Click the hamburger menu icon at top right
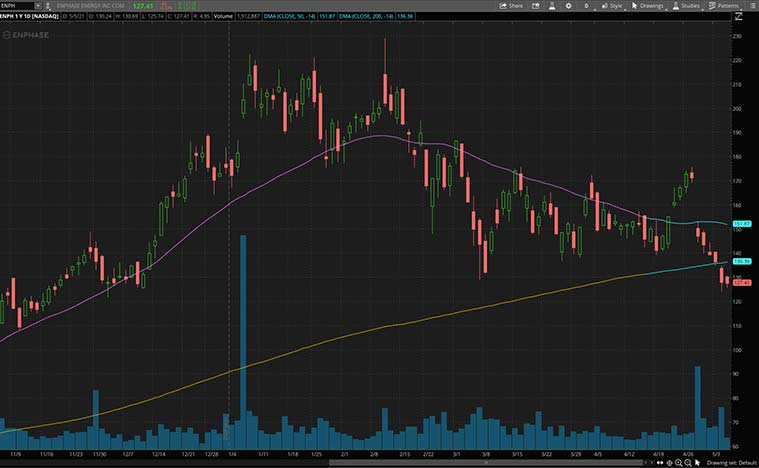This screenshot has width=759, height=468. (753, 5)
